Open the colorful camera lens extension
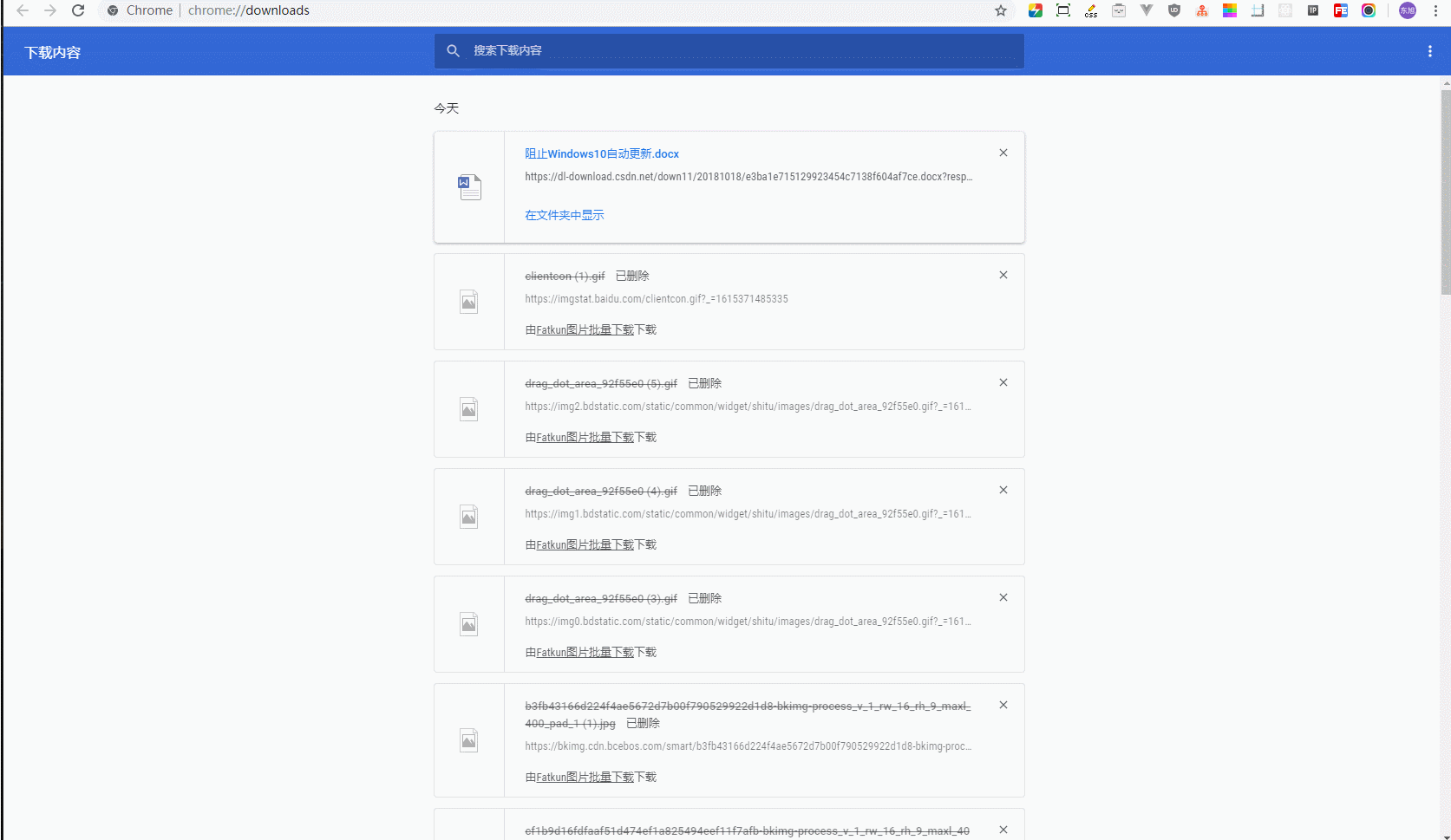Screen dimensions: 1451x840 click(x=1369, y=10)
